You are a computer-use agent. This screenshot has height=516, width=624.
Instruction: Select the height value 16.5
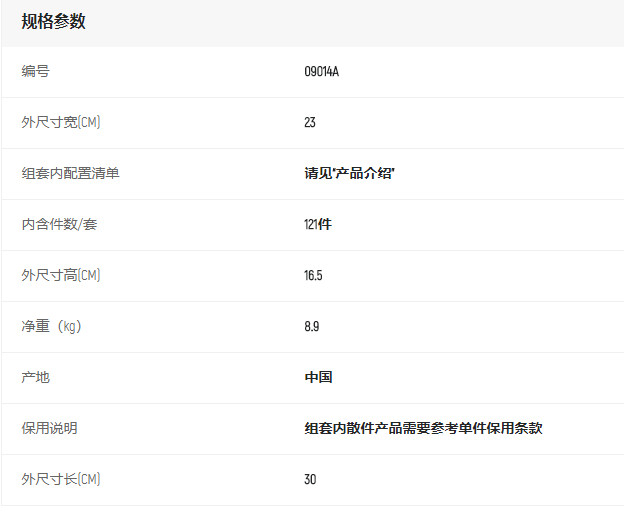[313, 276]
